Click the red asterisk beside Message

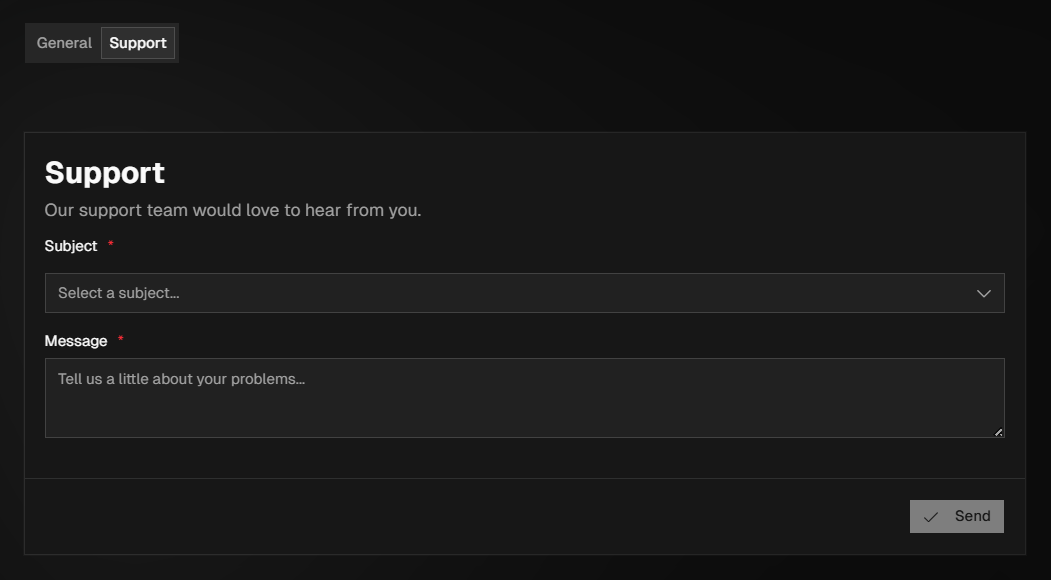point(121,341)
